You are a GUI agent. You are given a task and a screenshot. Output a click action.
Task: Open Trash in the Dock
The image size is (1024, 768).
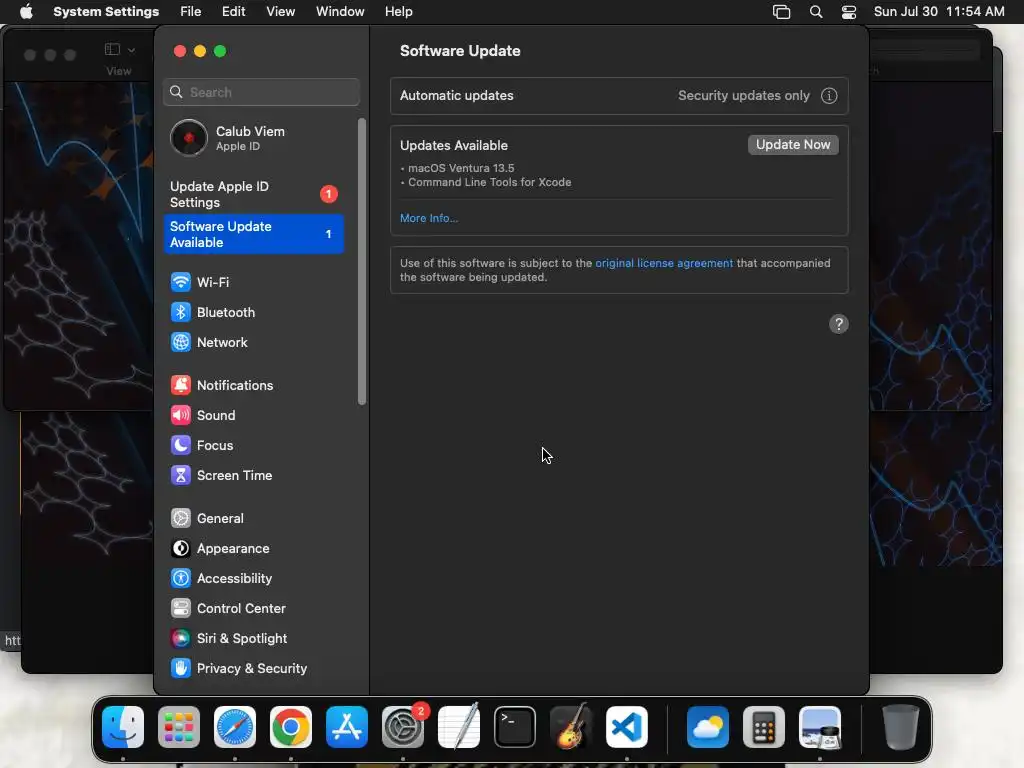(901, 727)
